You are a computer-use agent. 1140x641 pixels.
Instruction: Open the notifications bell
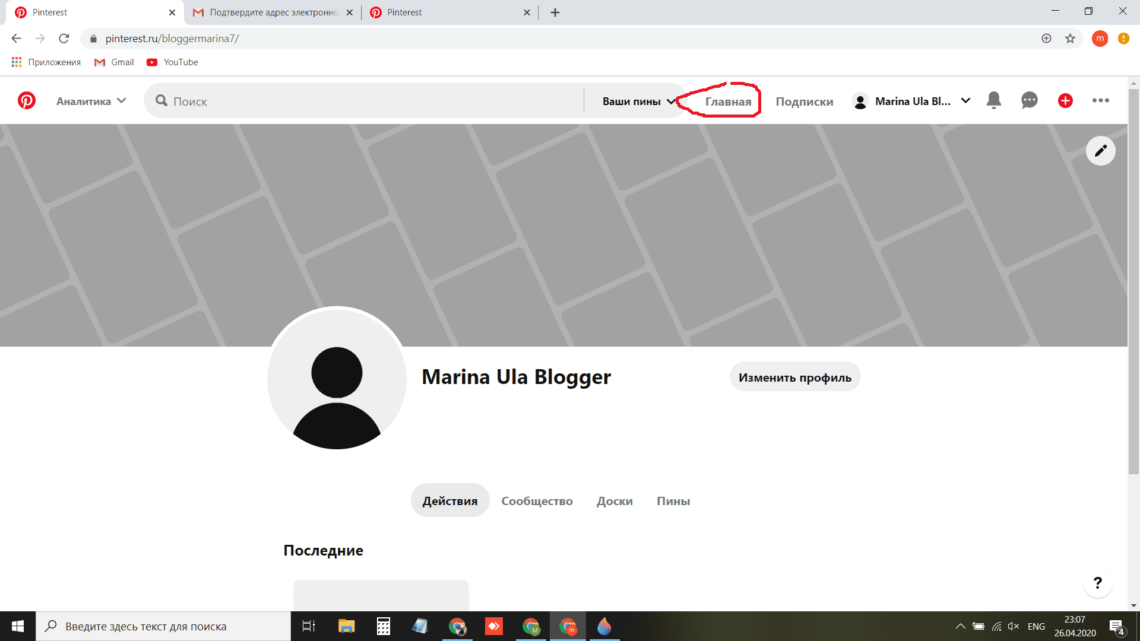tap(994, 100)
